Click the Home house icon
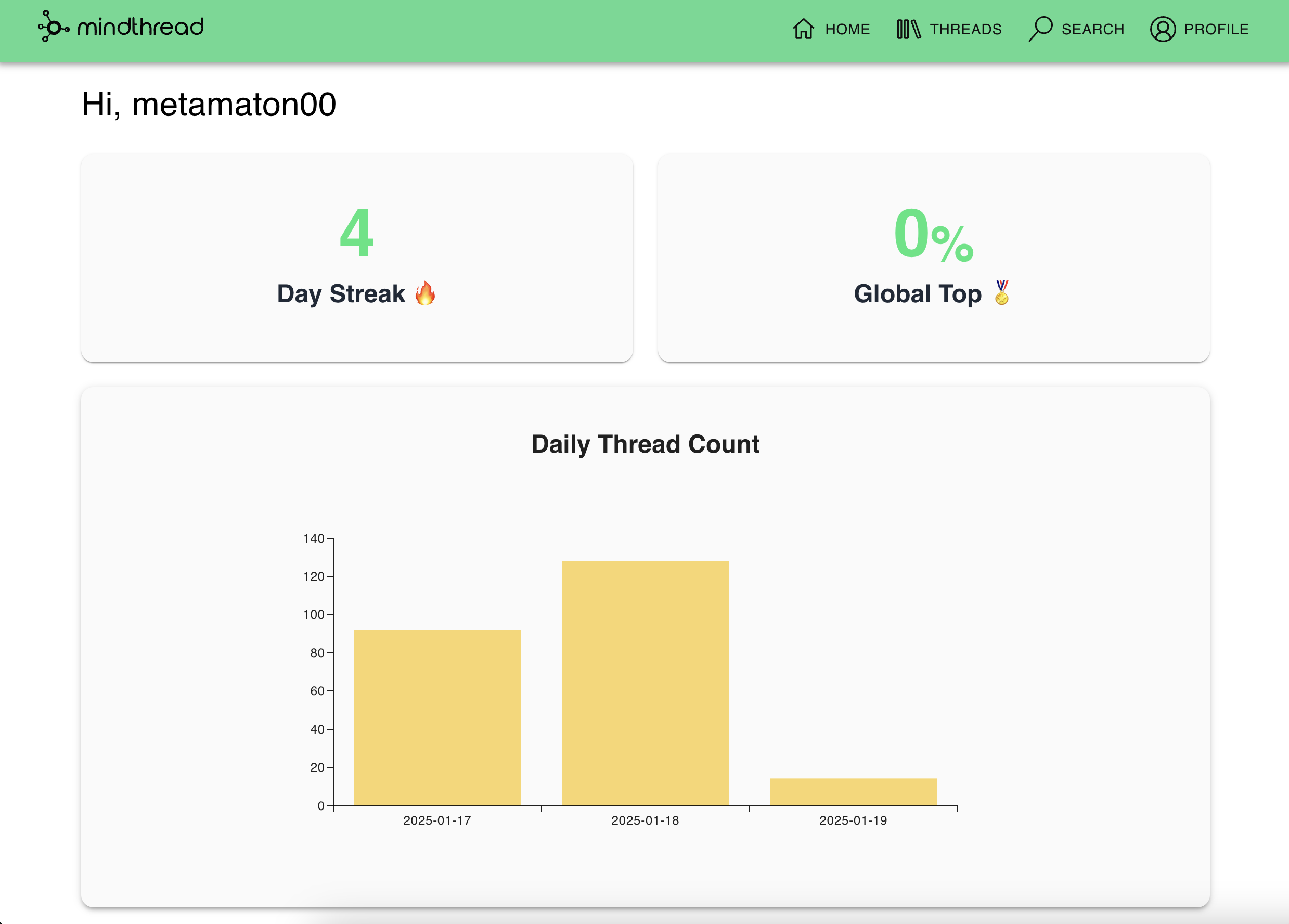 [x=803, y=29]
